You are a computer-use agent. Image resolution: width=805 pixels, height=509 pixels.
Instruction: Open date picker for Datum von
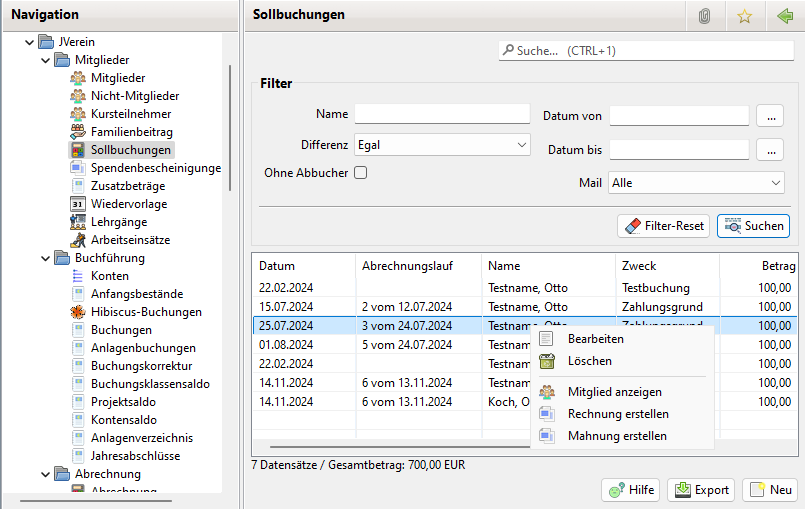769,116
